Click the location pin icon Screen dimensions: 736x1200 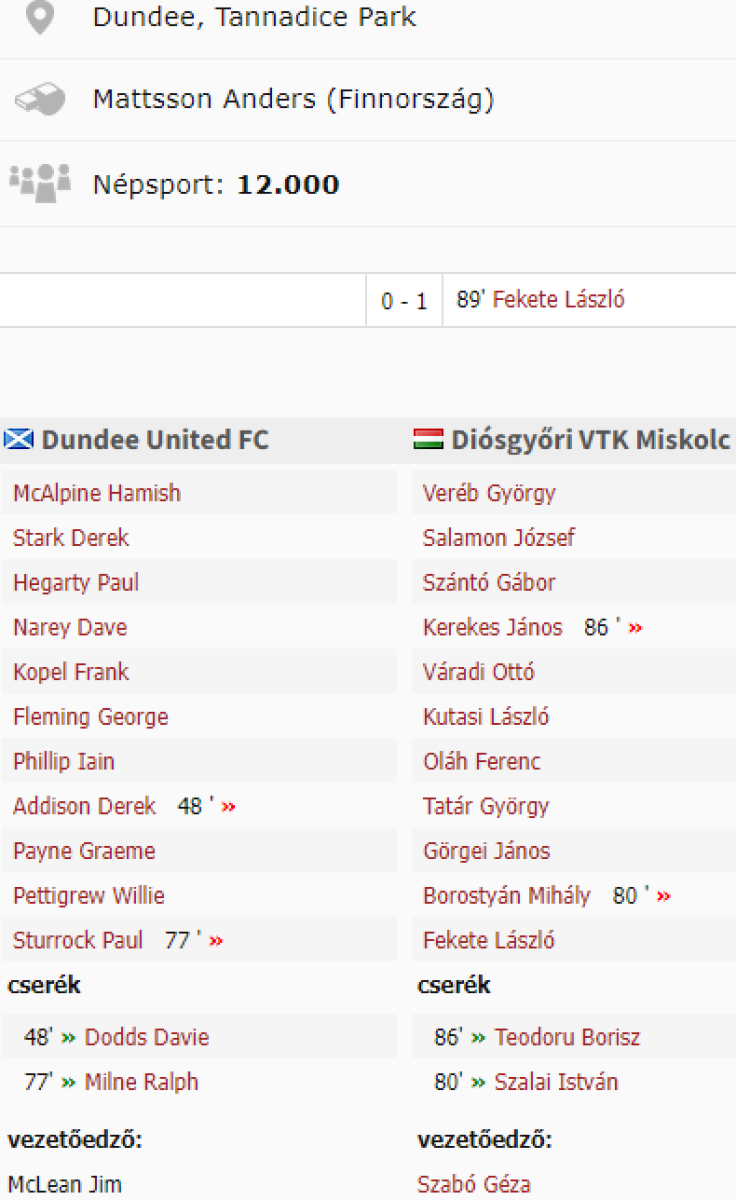39,16
